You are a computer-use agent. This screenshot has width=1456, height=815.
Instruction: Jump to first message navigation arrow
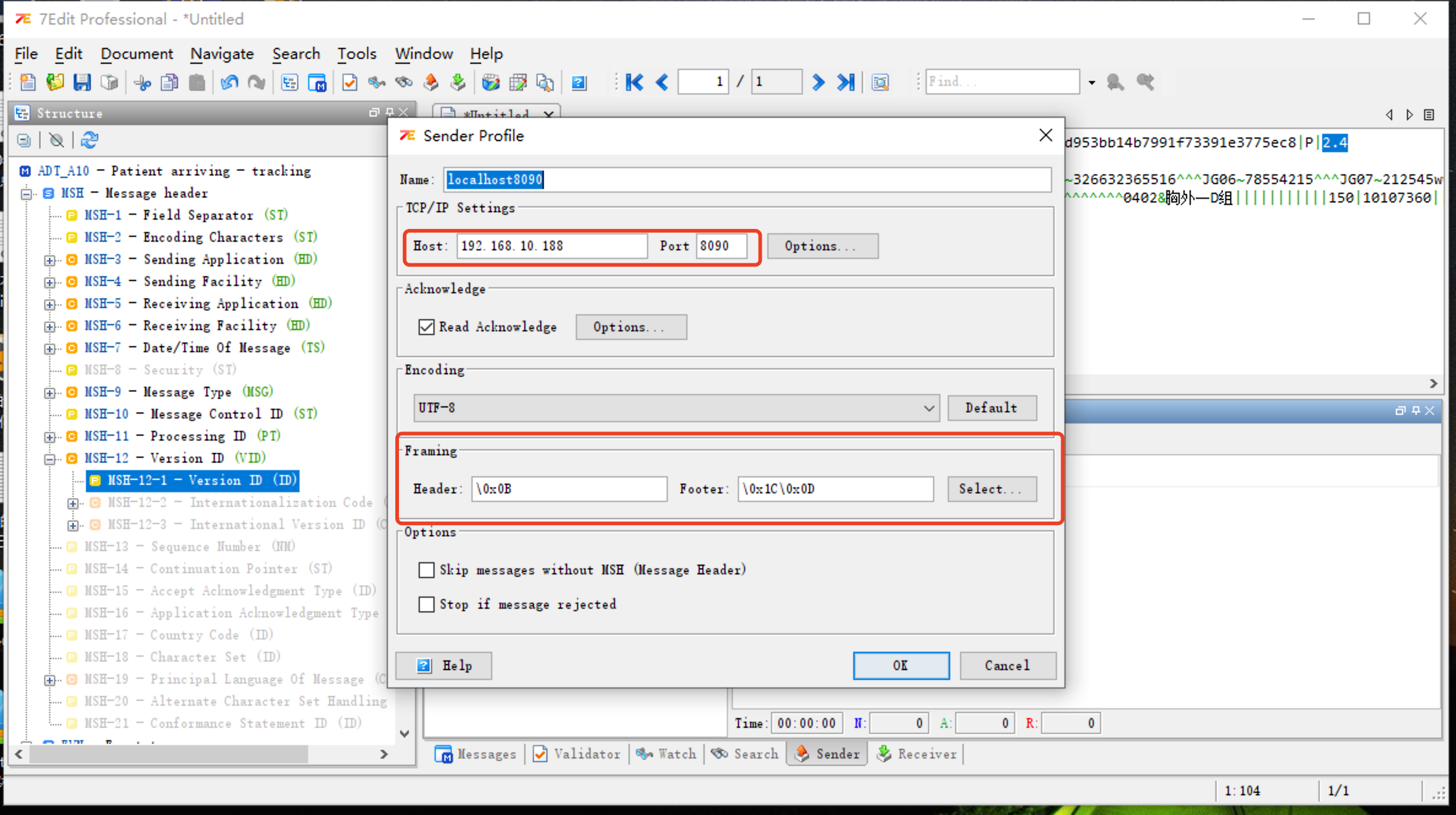[x=635, y=82]
